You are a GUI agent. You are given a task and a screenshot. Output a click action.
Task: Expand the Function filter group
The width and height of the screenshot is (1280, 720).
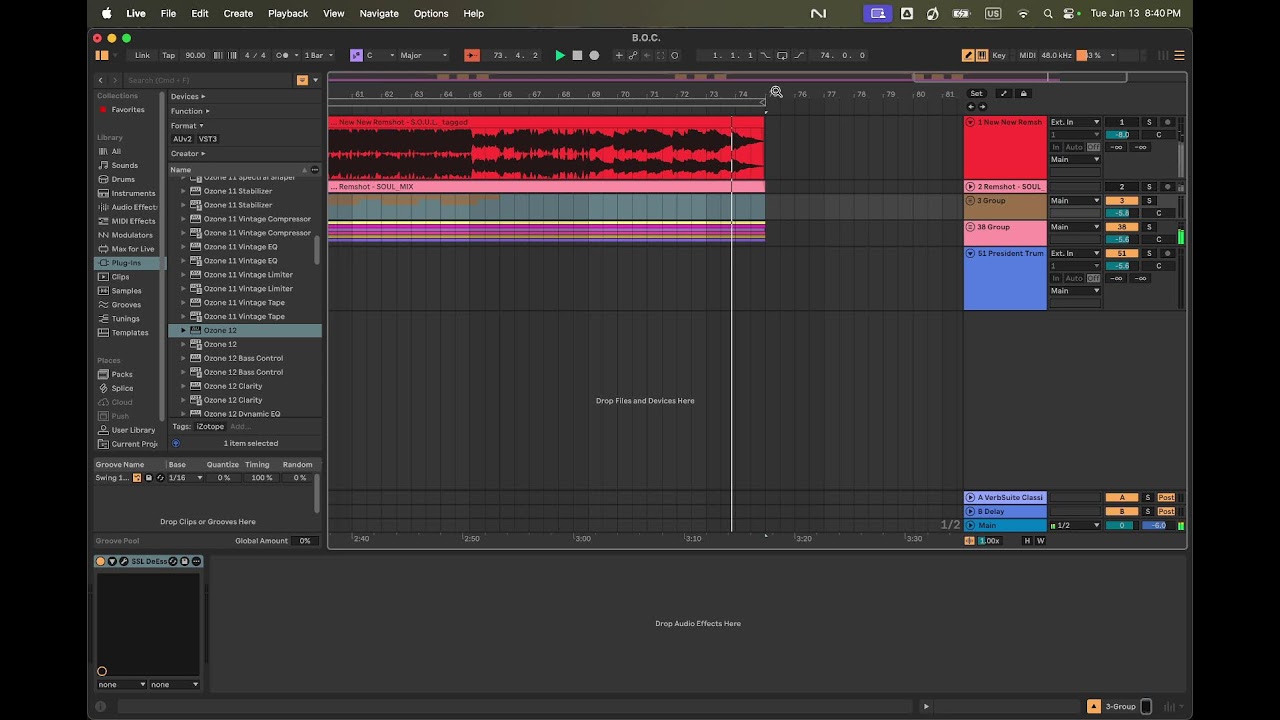tap(190, 111)
